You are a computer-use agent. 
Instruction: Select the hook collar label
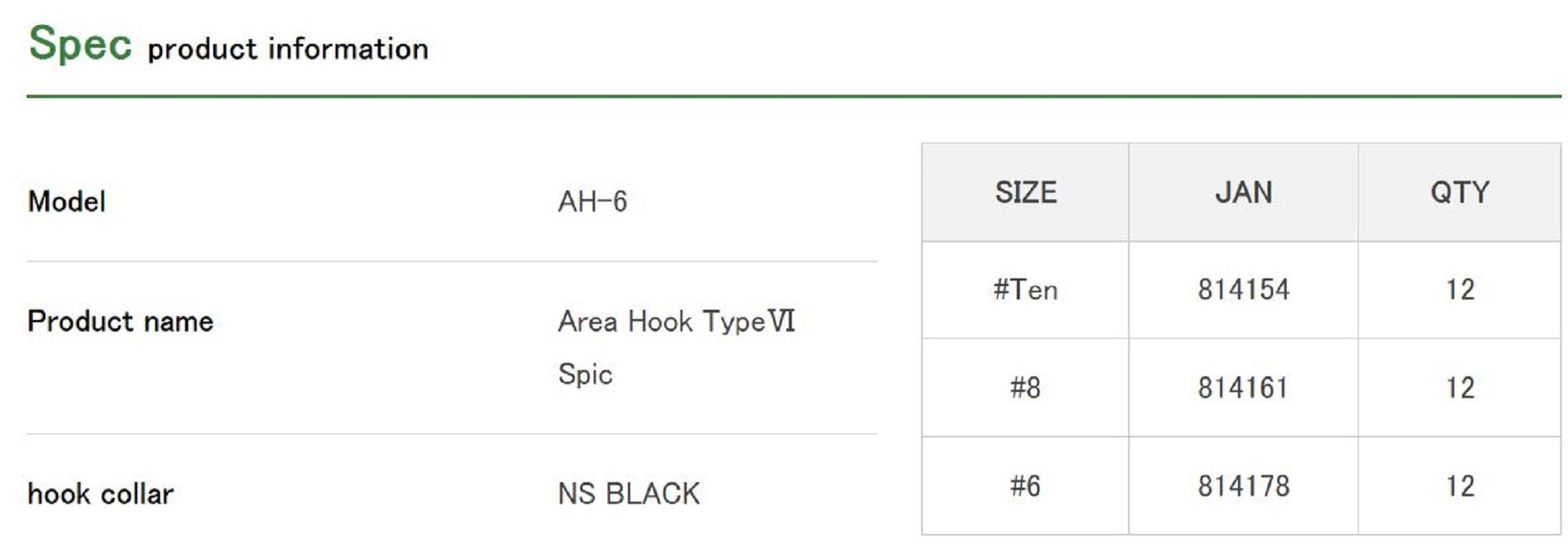click(100, 494)
